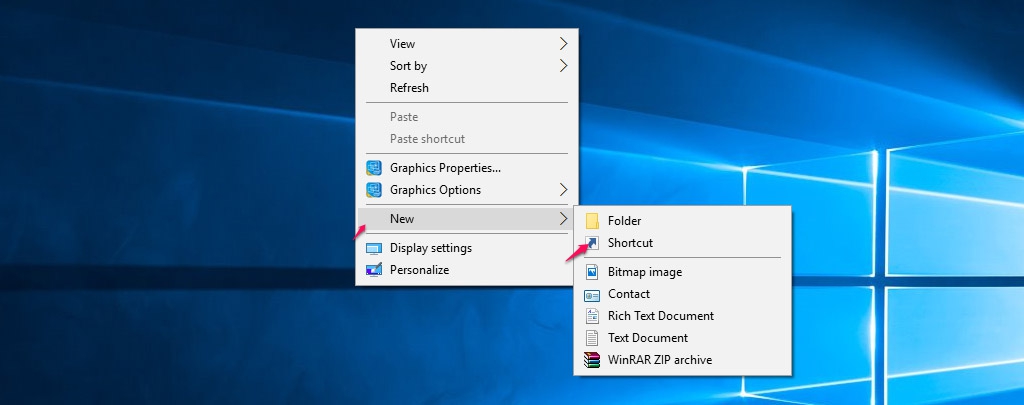Viewport: 1024px width, 405px height.
Task: Create a new Text Document
Action: pos(647,338)
